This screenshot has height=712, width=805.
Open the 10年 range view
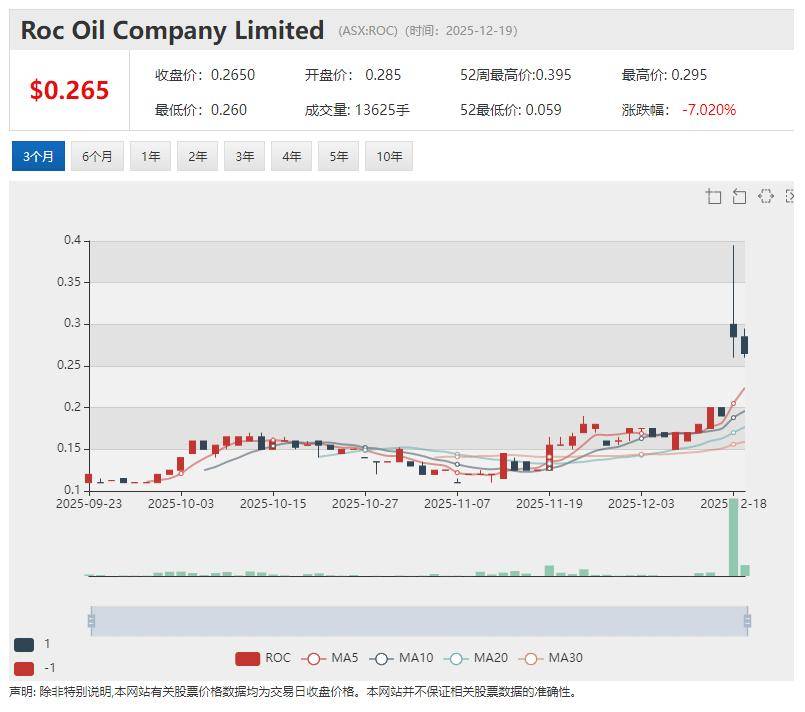(389, 156)
